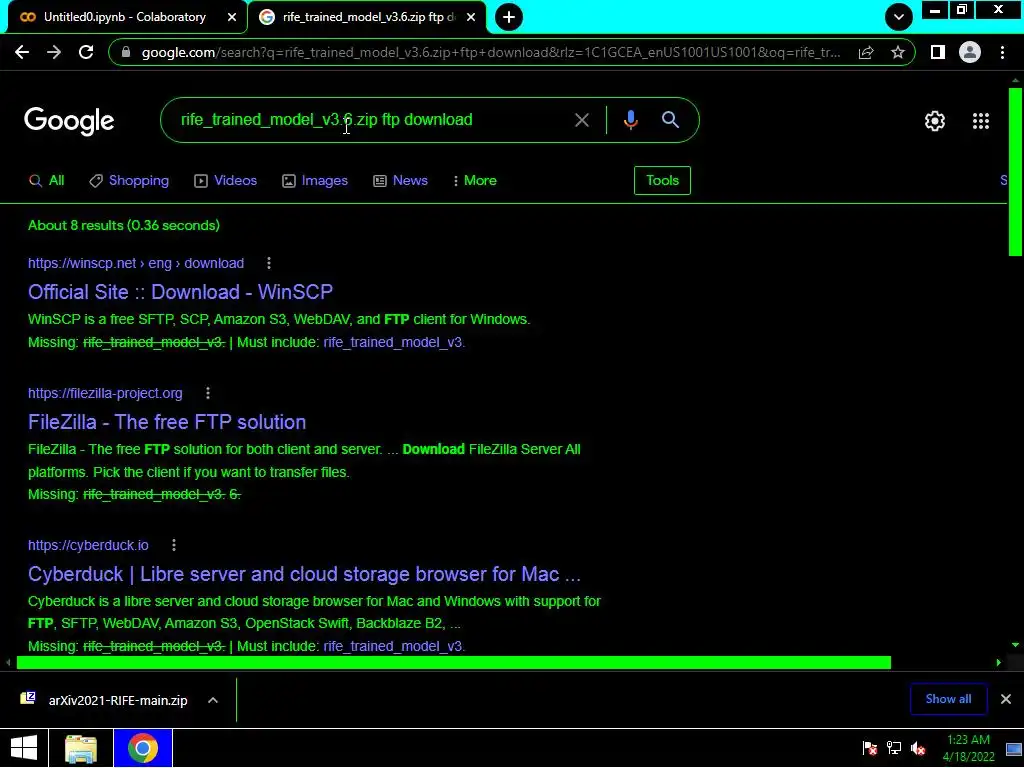Open the search Tools button

pos(662,180)
